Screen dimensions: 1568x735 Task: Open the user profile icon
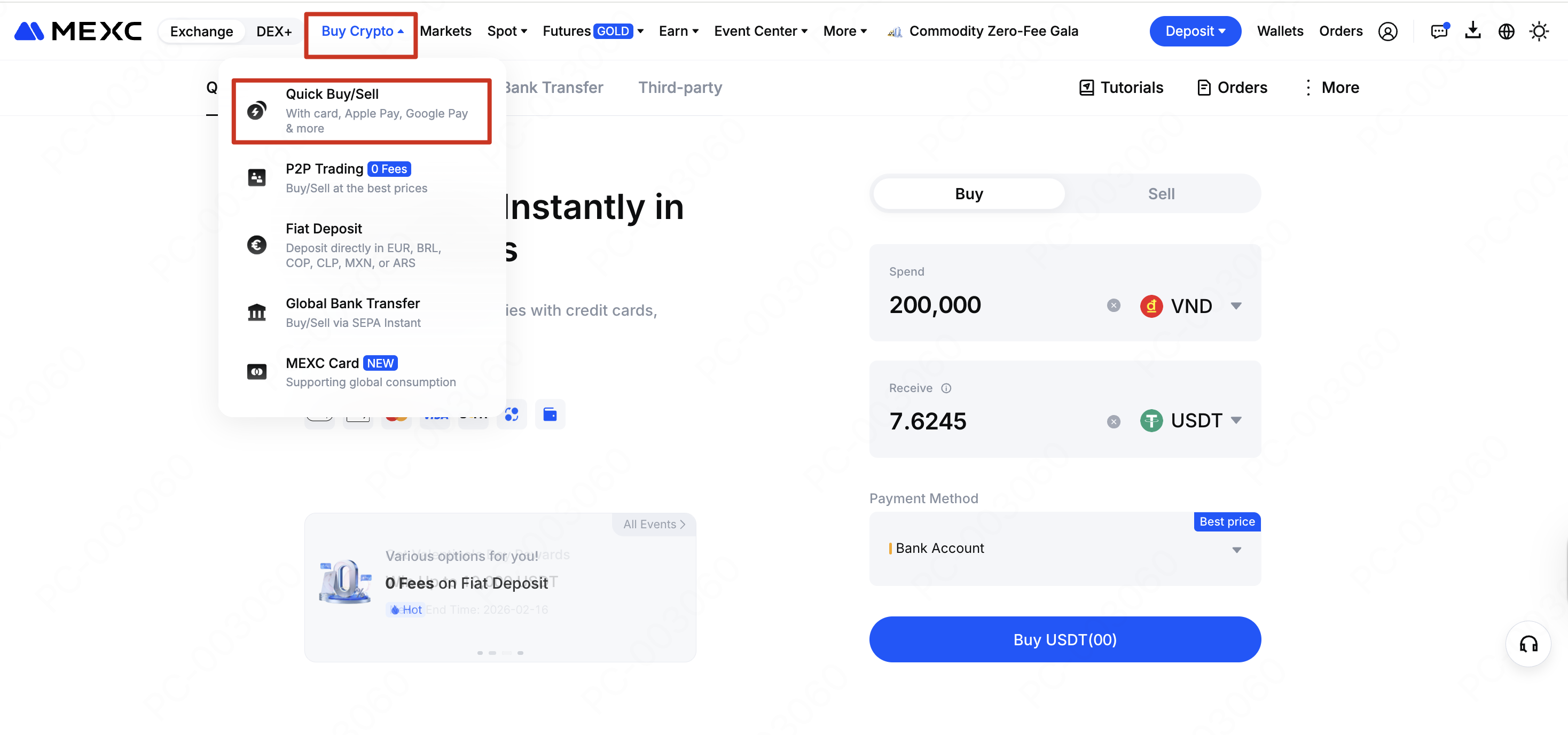point(1387,31)
